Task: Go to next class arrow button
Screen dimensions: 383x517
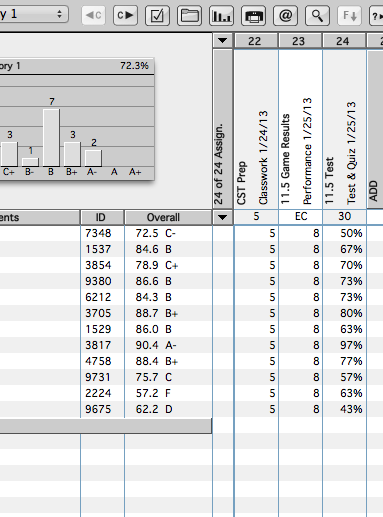Action: tap(125, 15)
